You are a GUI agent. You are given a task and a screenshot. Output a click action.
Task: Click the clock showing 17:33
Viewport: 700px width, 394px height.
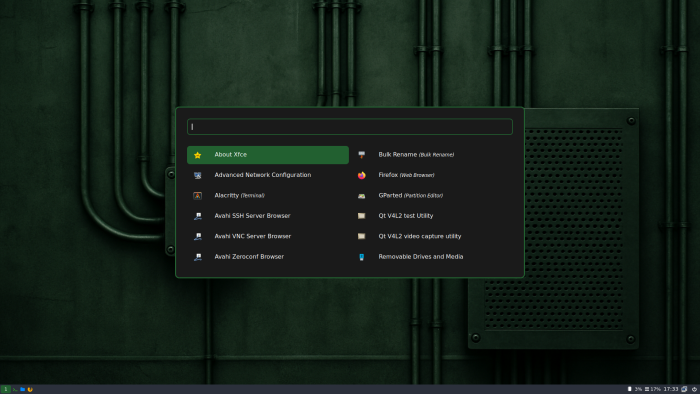pos(671,390)
